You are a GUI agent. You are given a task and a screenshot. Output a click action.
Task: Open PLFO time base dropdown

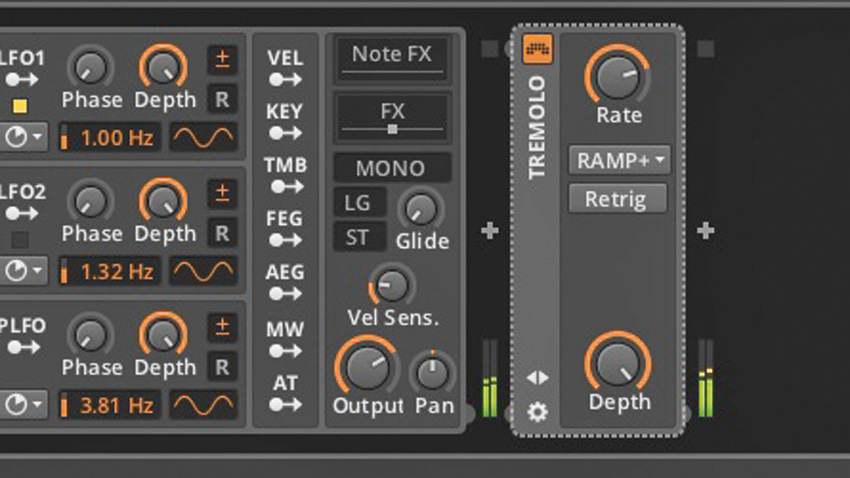[x=23, y=405]
